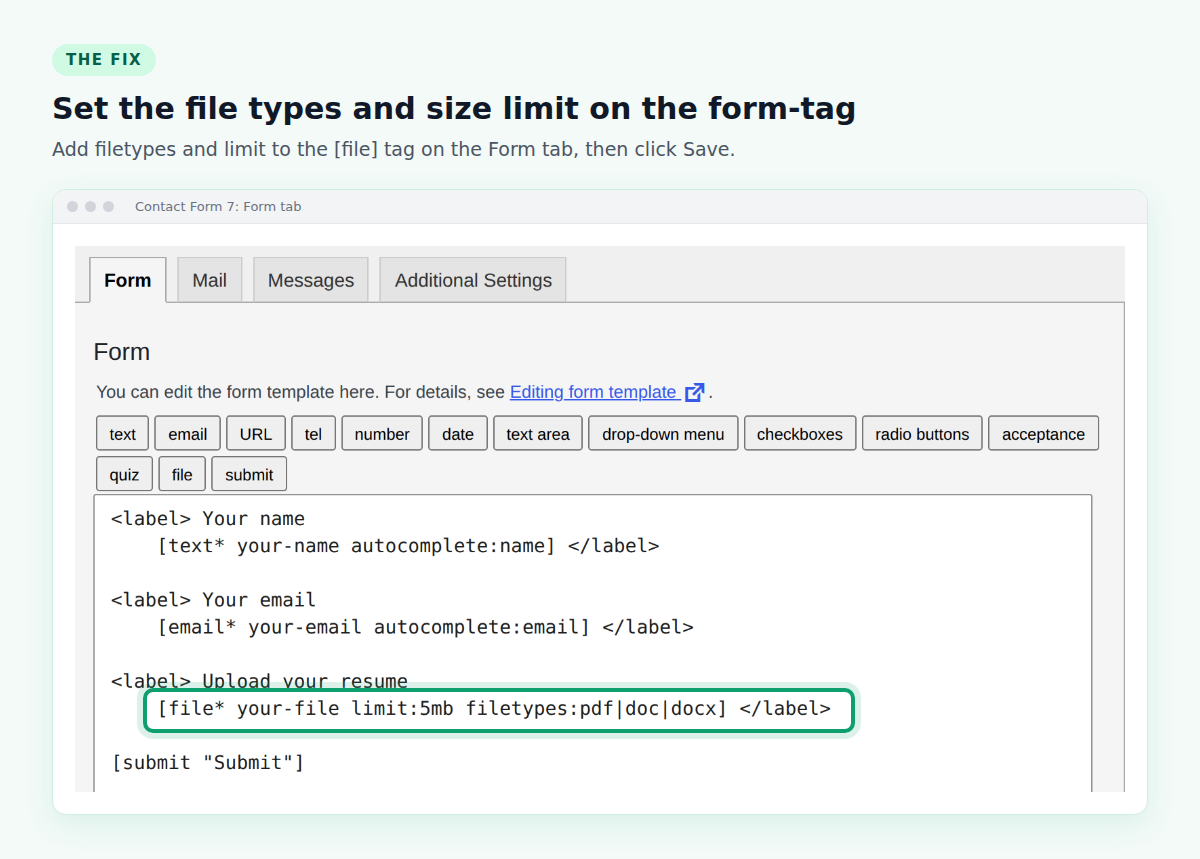Viewport: 1200px width, 859px height.
Task: Click the line with [file* your-file limit:5mb
Action: [494, 709]
